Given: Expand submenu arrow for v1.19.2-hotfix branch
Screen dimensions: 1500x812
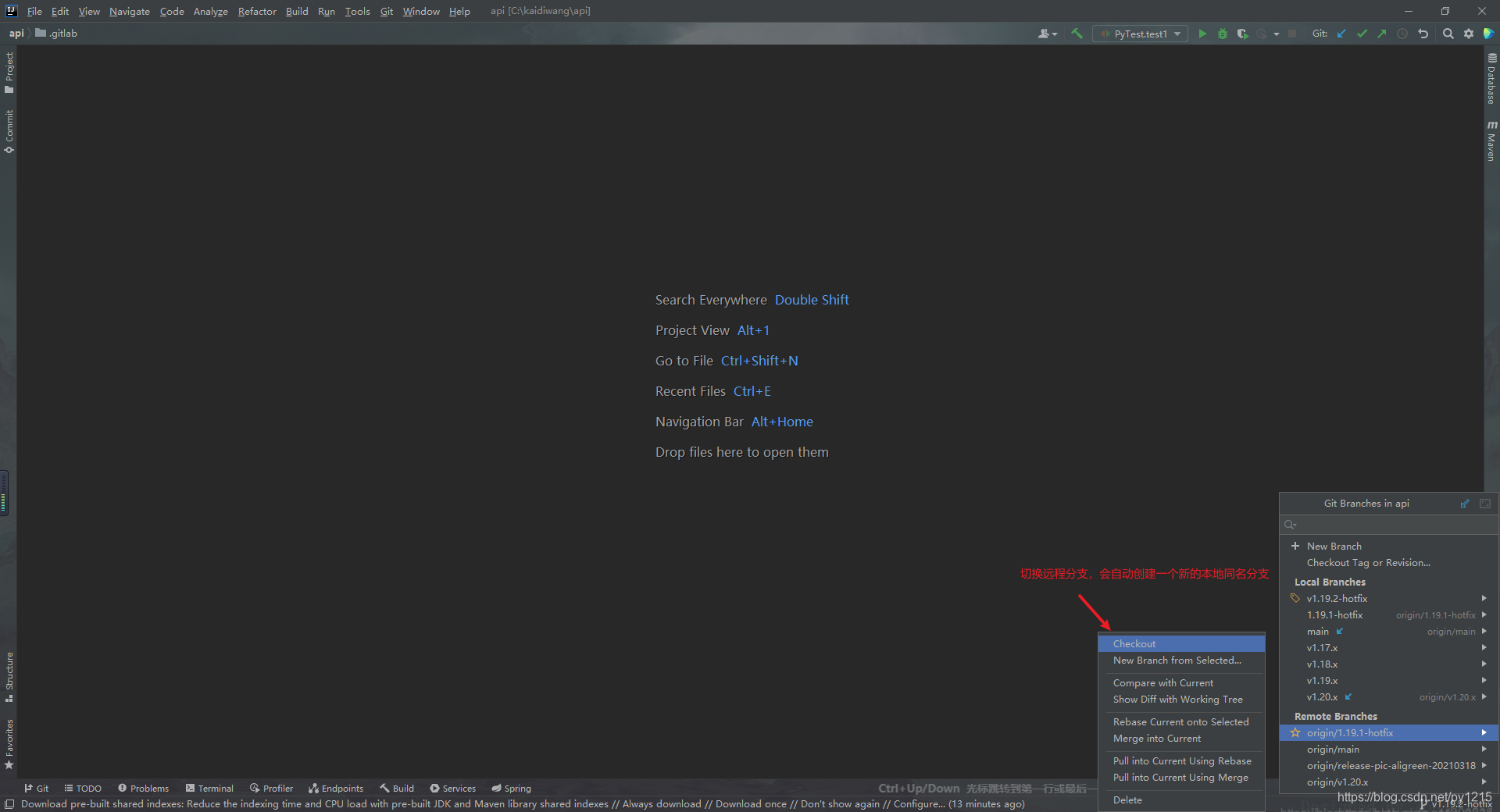Looking at the screenshot, I should [1484, 598].
